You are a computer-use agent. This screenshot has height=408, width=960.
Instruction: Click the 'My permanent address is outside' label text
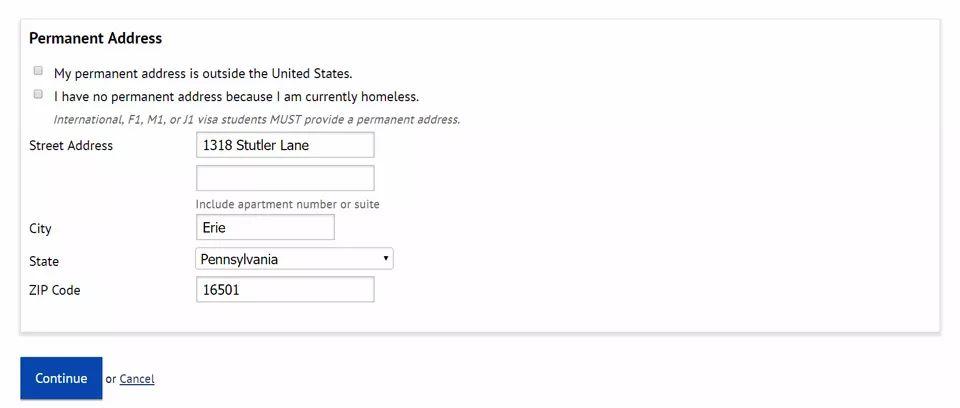(203, 73)
